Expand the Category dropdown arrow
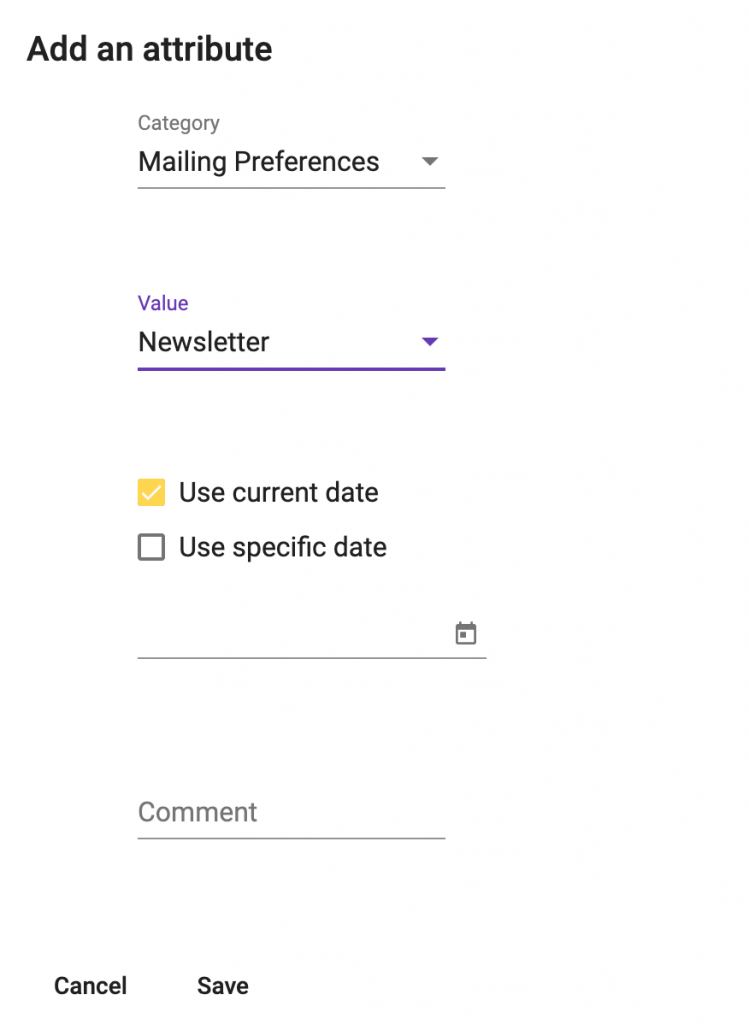Image resolution: width=749 pixels, height=1024 pixels. click(430, 161)
